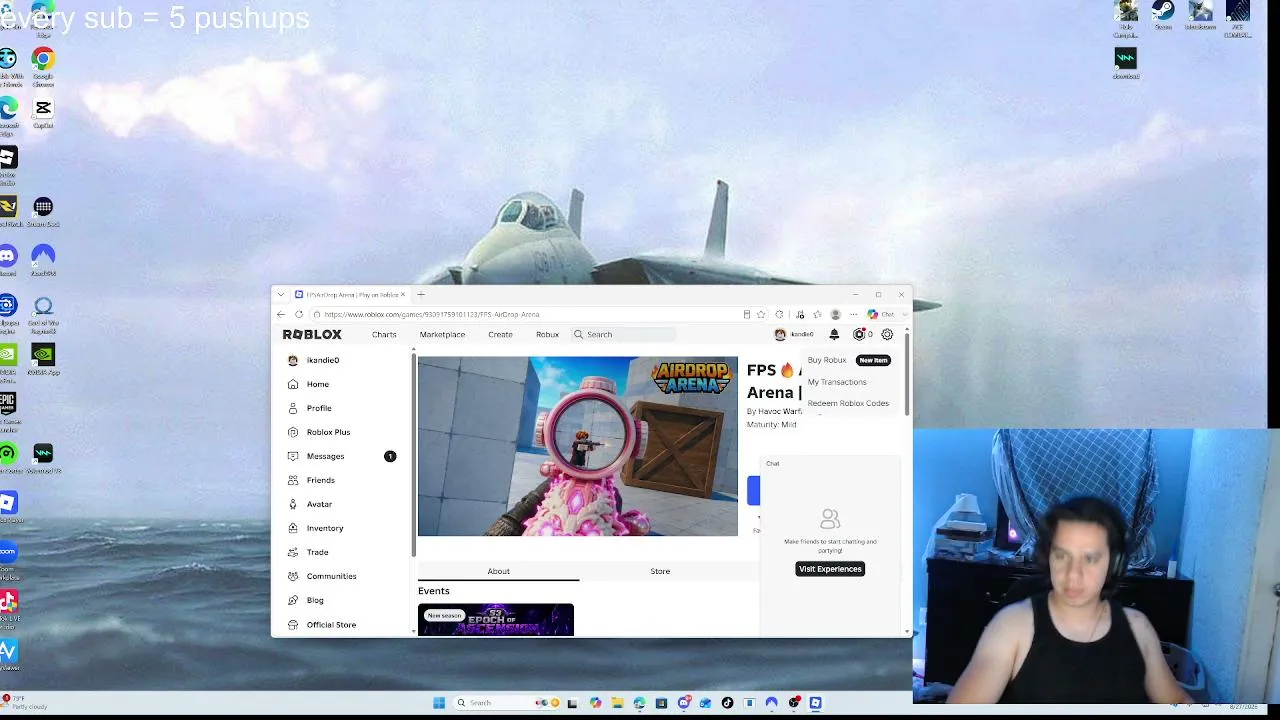Click the Visit Experiences button
1280x720 pixels.
(830, 569)
